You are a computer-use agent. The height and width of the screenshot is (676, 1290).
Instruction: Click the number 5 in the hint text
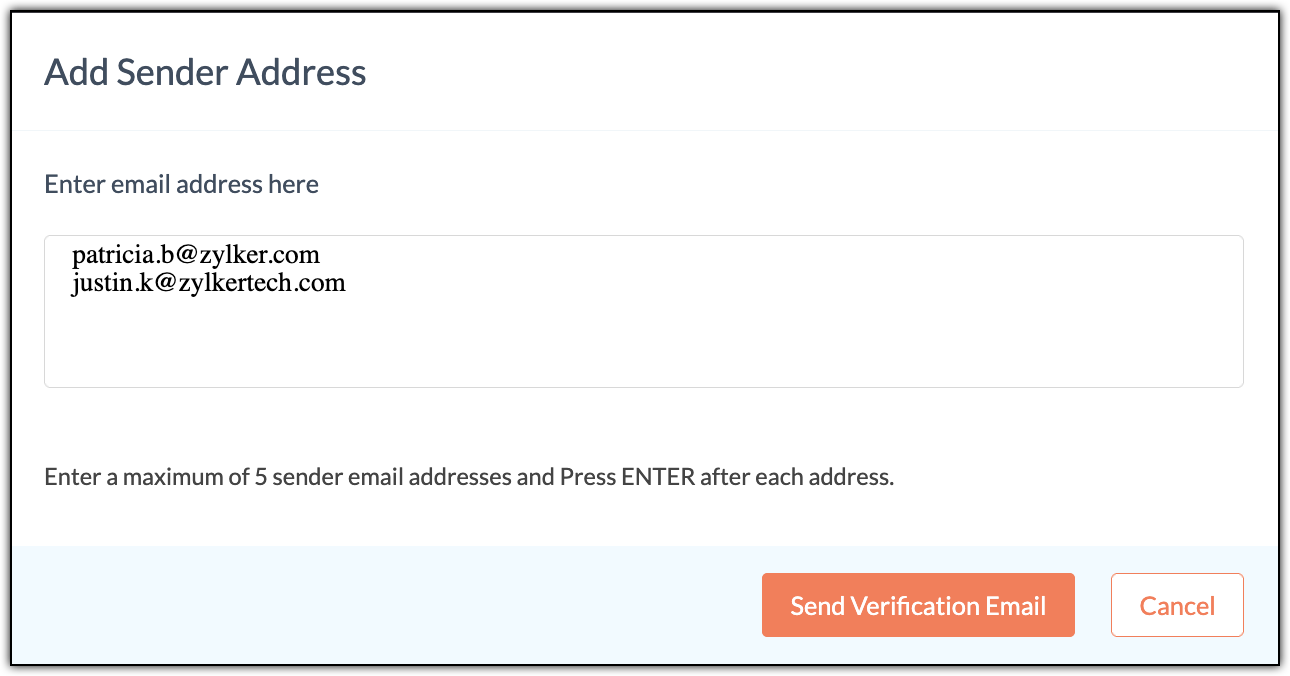(x=261, y=476)
